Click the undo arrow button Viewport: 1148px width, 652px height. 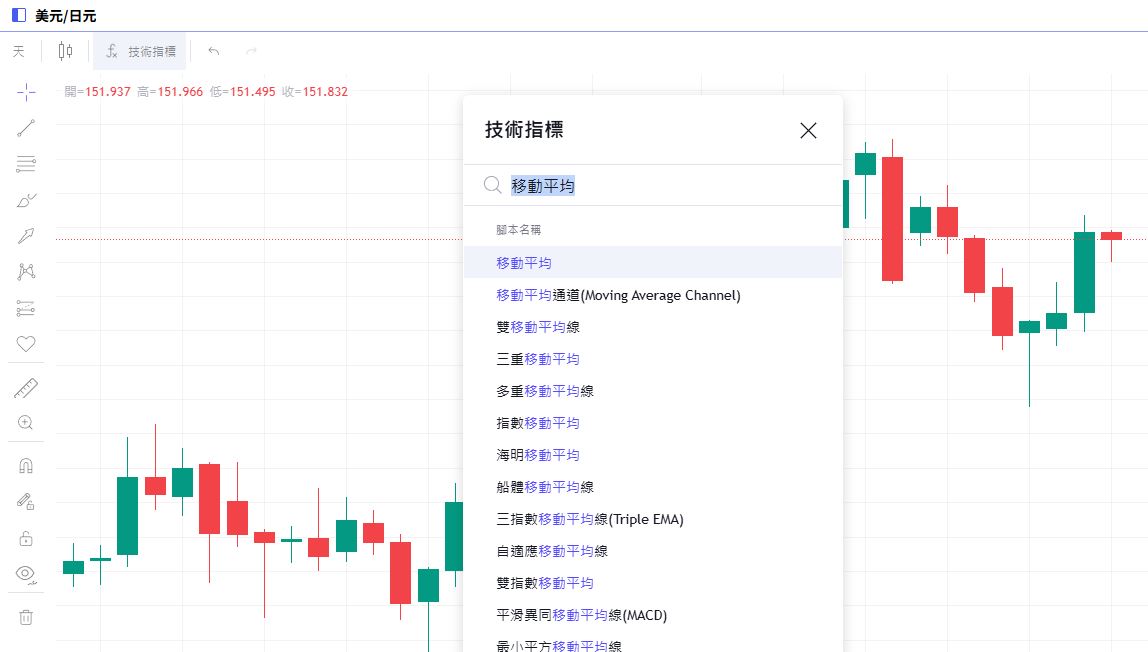(x=213, y=51)
